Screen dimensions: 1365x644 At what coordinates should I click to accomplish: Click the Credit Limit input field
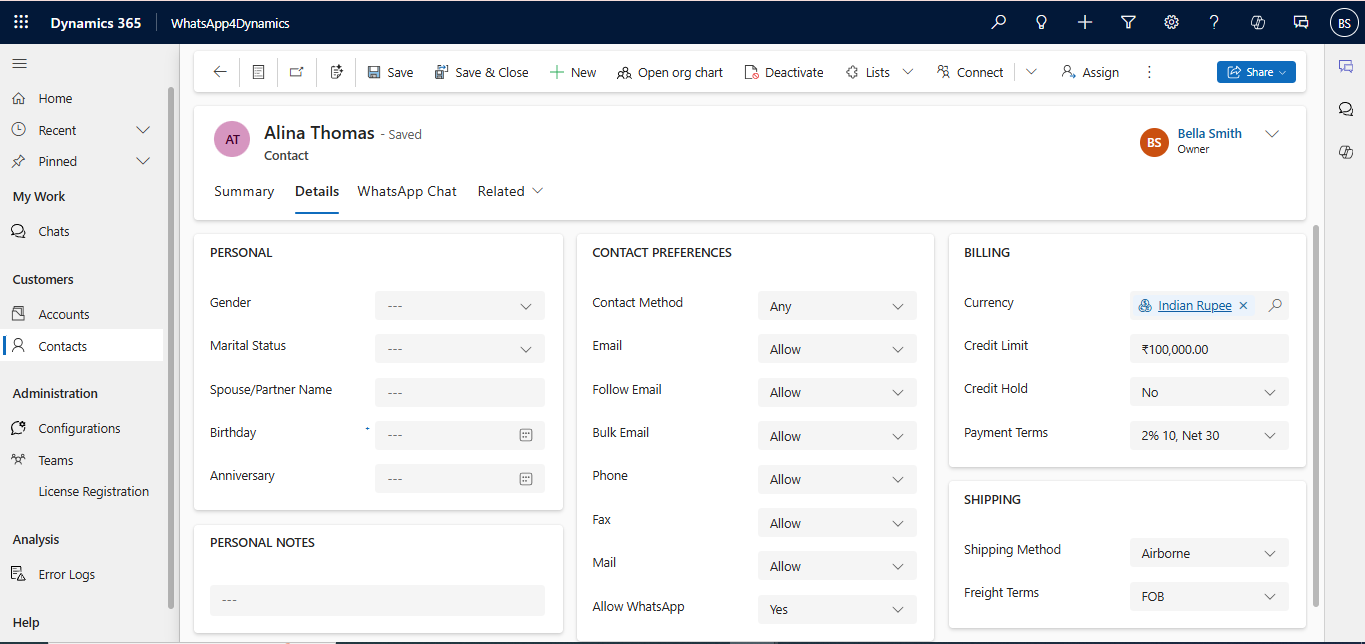click(1209, 349)
